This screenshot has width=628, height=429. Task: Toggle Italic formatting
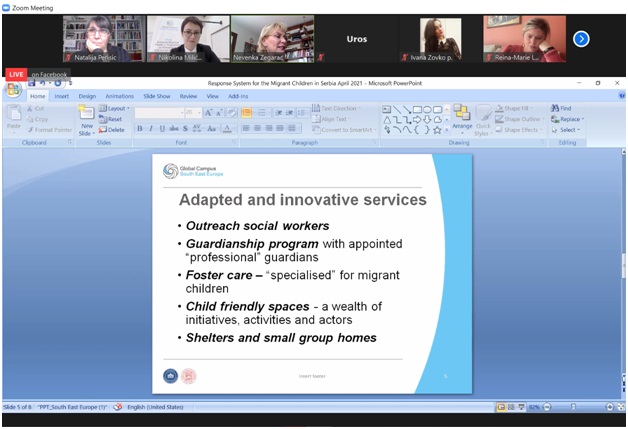(x=150, y=128)
